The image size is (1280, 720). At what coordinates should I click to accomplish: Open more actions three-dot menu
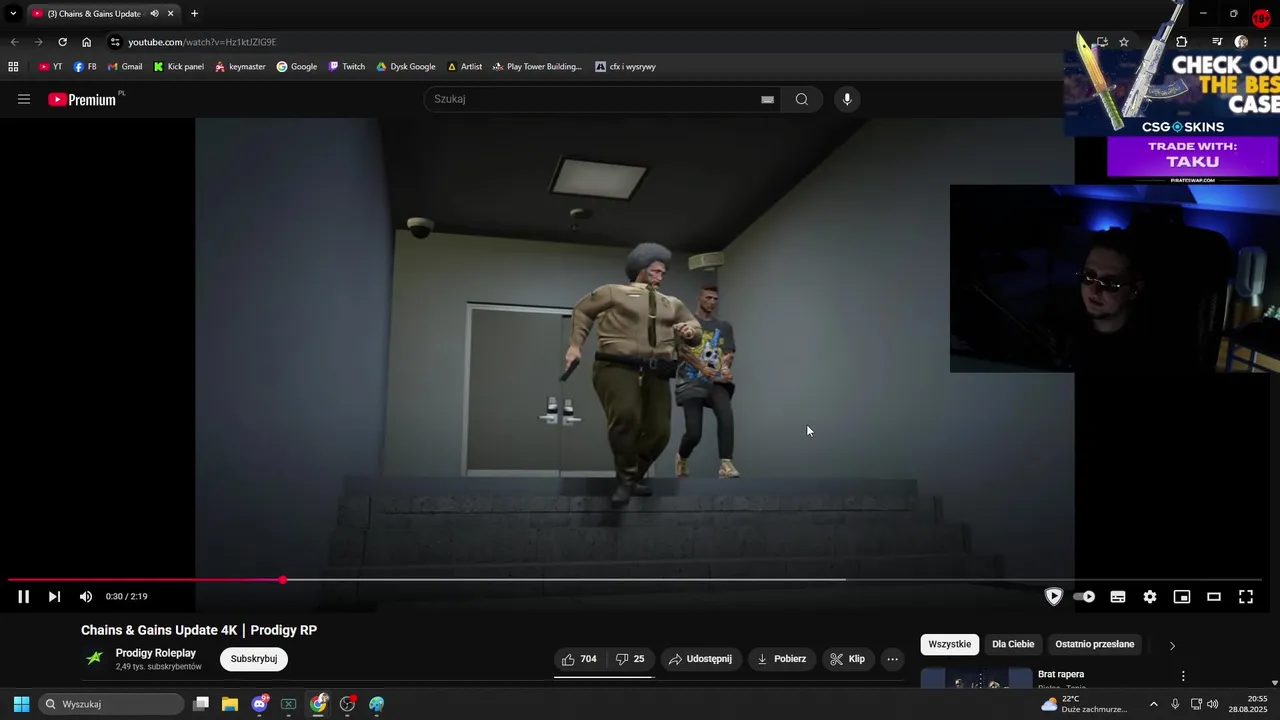893,659
